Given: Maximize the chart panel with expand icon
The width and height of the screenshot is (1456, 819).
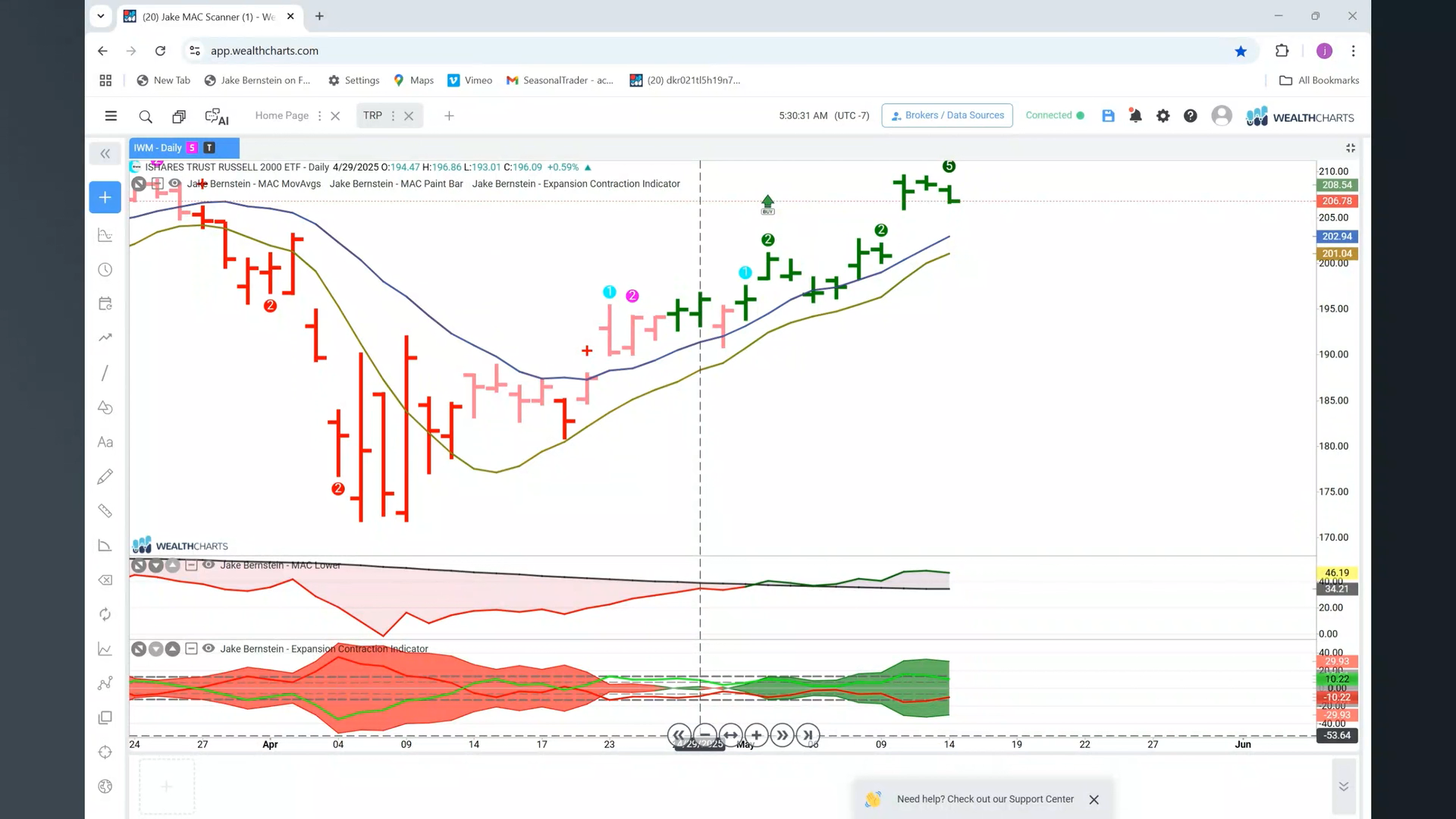Looking at the screenshot, I should (1351, 148).
